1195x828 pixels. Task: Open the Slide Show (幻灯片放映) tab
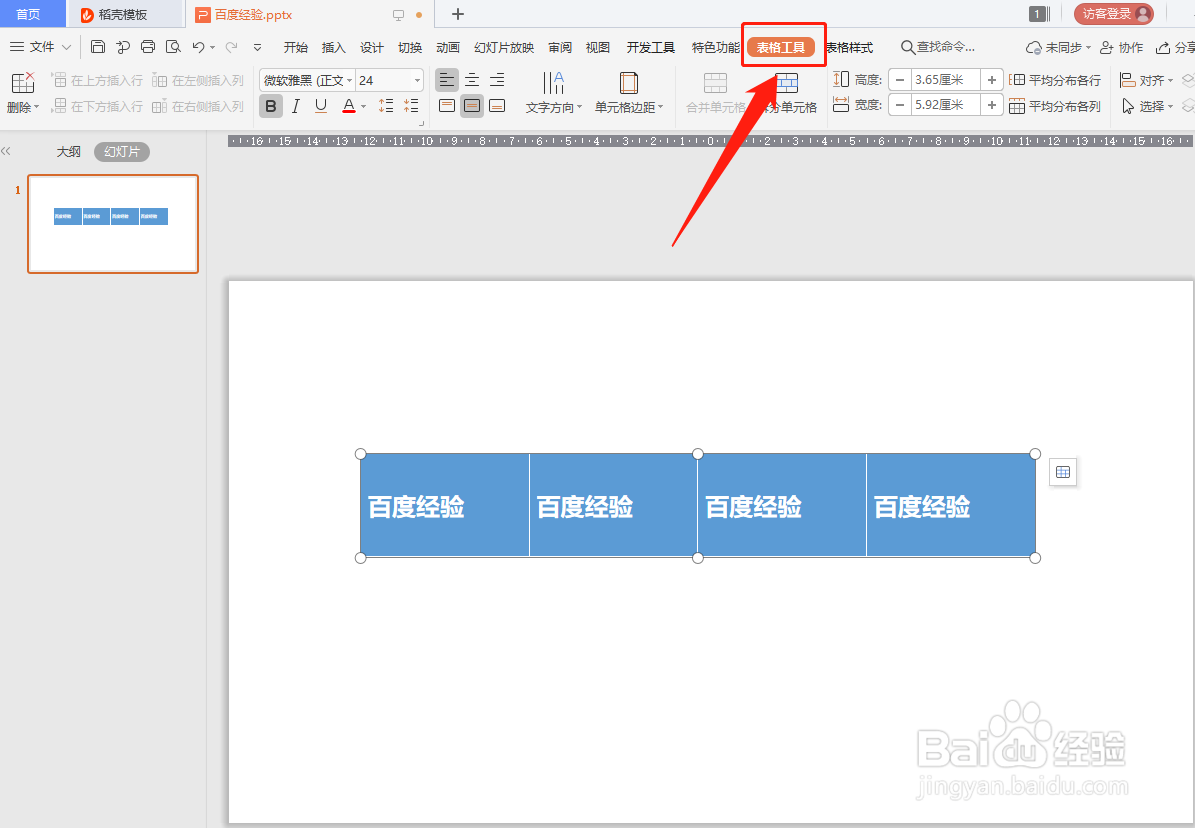pyautogui.click(x=504, y=47)
